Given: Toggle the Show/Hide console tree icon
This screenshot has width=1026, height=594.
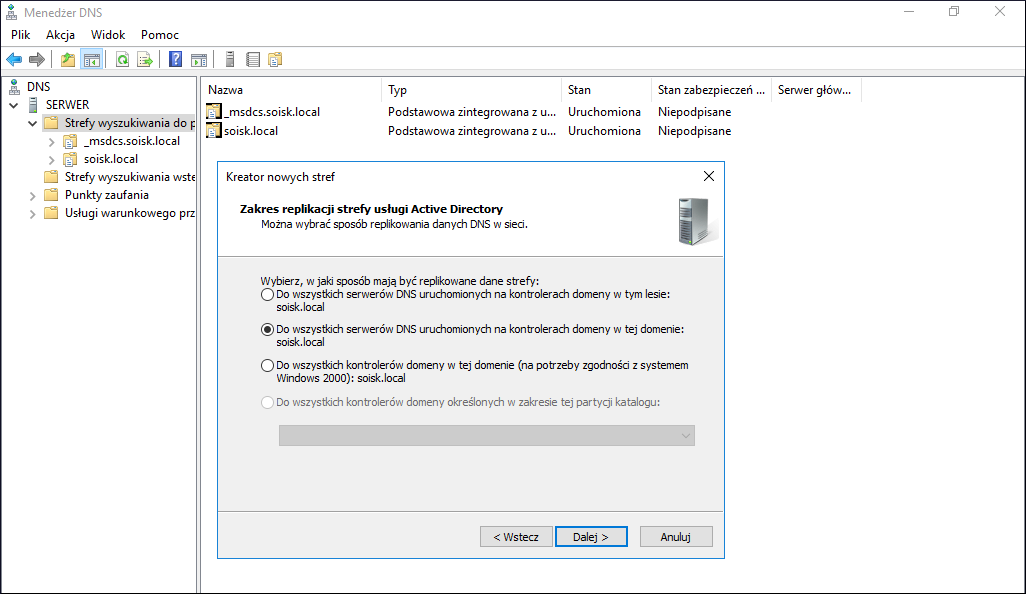Looking at the screenshot, I should pos(92,60).
